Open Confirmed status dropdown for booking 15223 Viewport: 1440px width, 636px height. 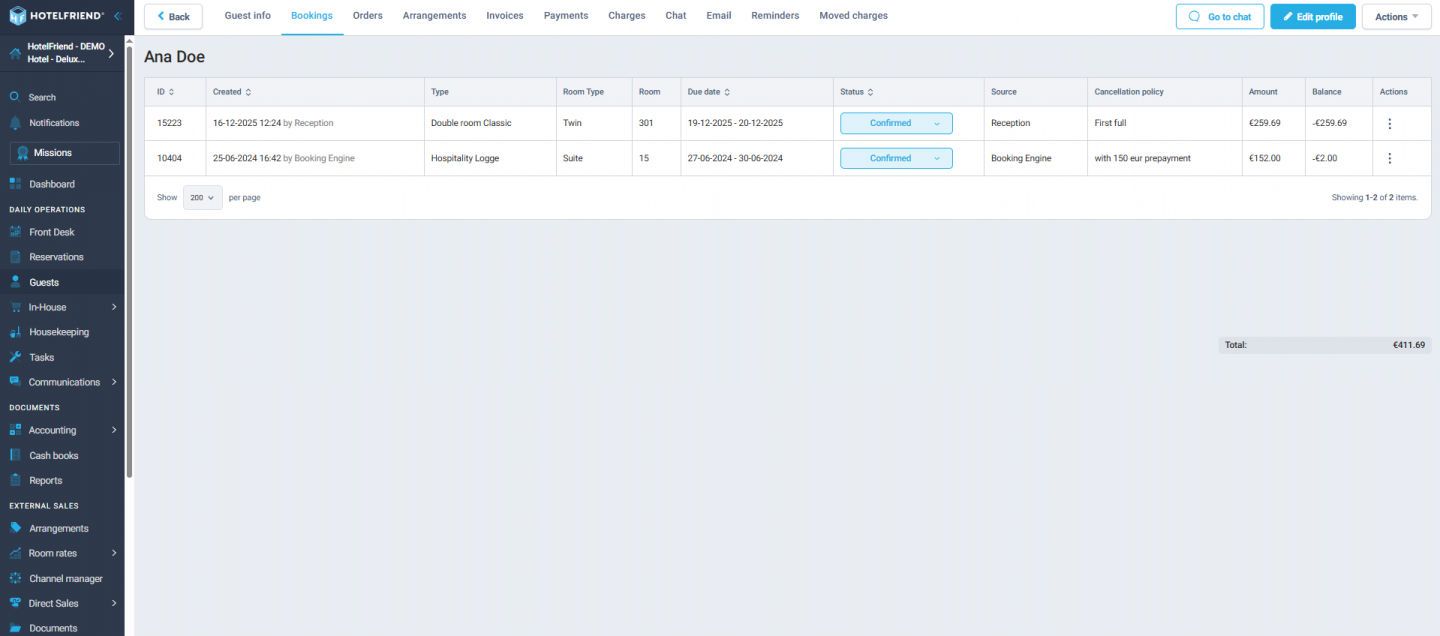click(x=896, y=123)
